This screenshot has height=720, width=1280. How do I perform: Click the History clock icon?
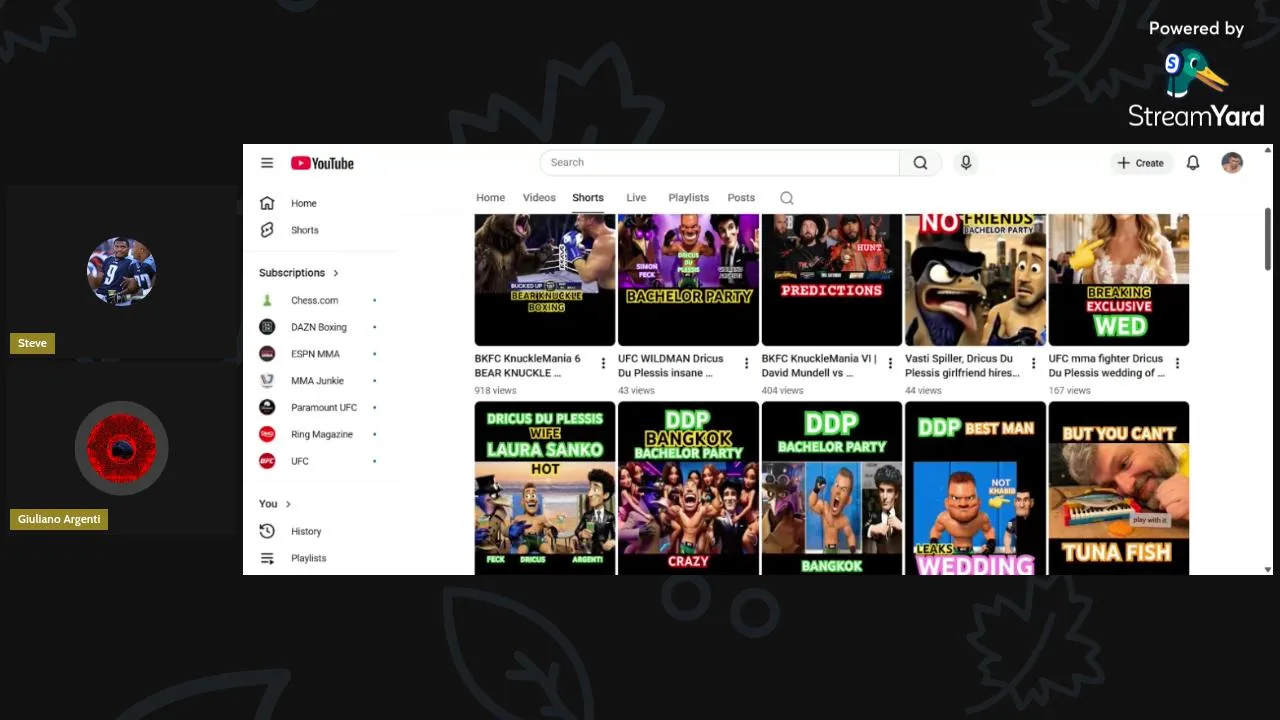[267, 531]
